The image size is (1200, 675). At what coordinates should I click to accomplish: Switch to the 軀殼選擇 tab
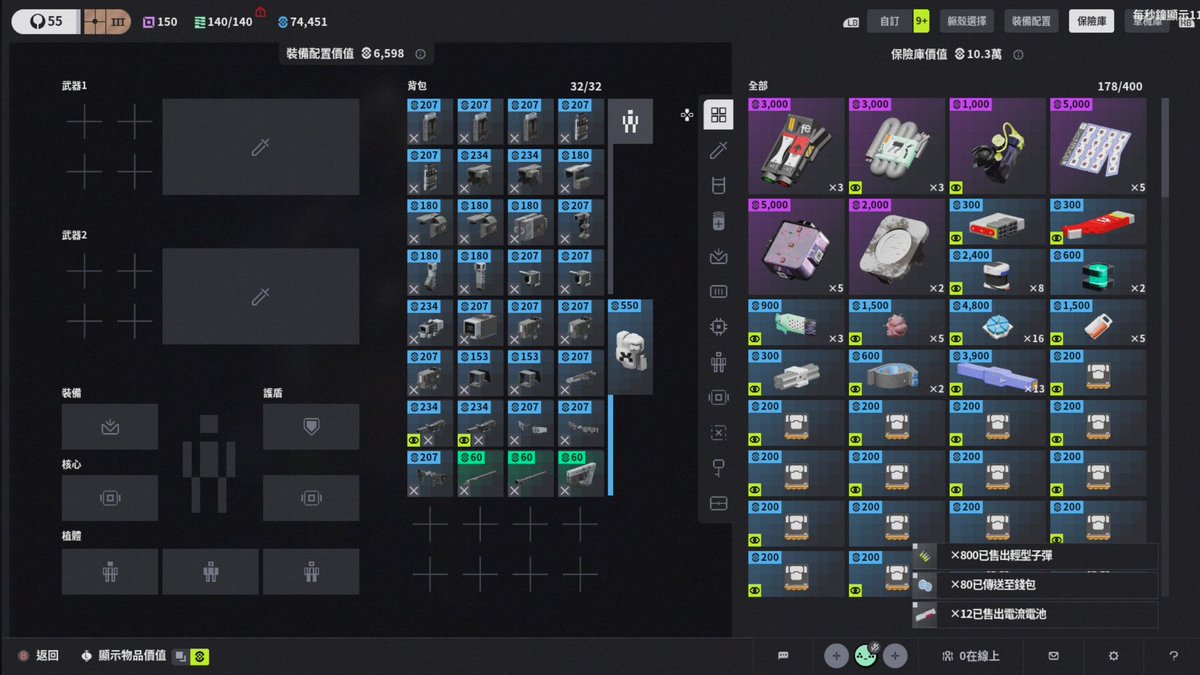tap(967, 21)
